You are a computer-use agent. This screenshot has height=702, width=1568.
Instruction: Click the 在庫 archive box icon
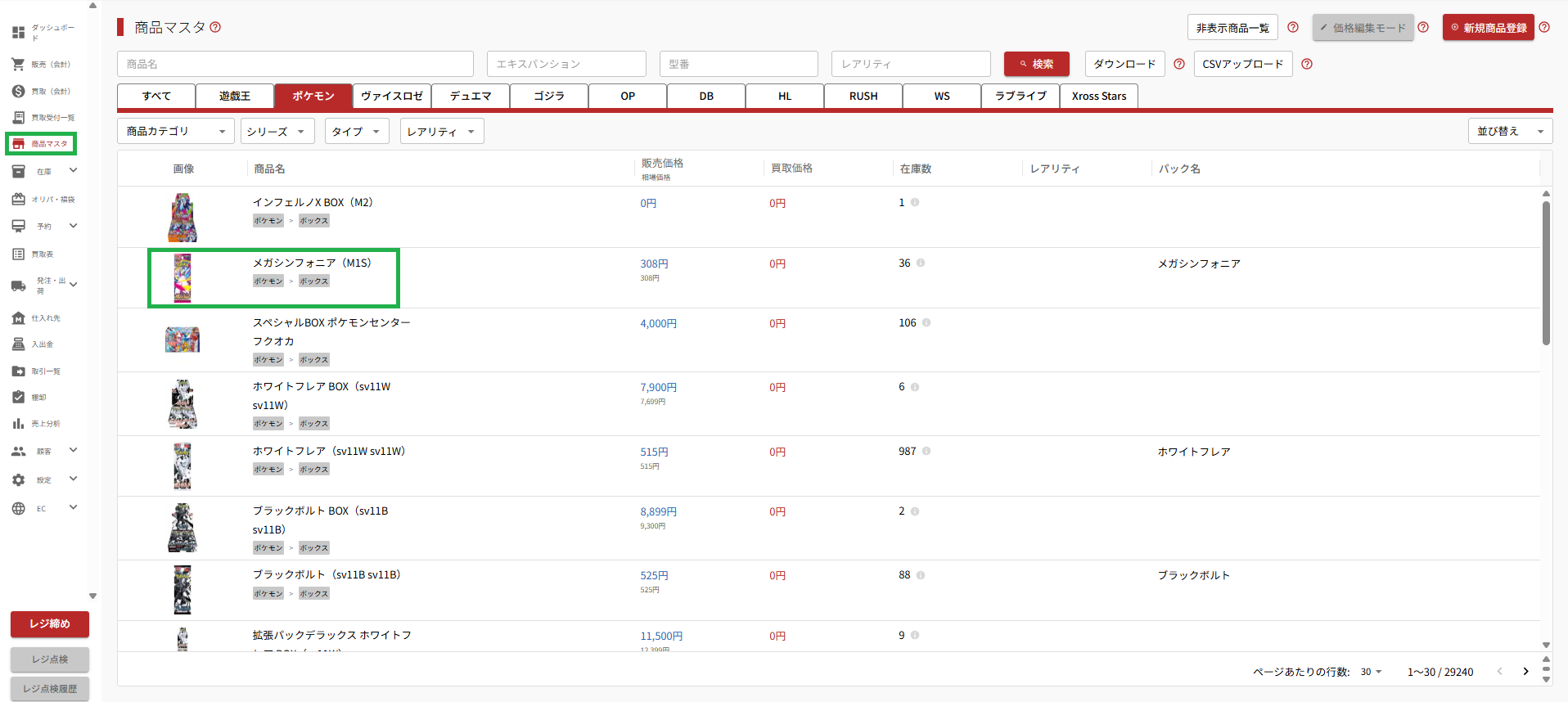[x=18, y=171]
